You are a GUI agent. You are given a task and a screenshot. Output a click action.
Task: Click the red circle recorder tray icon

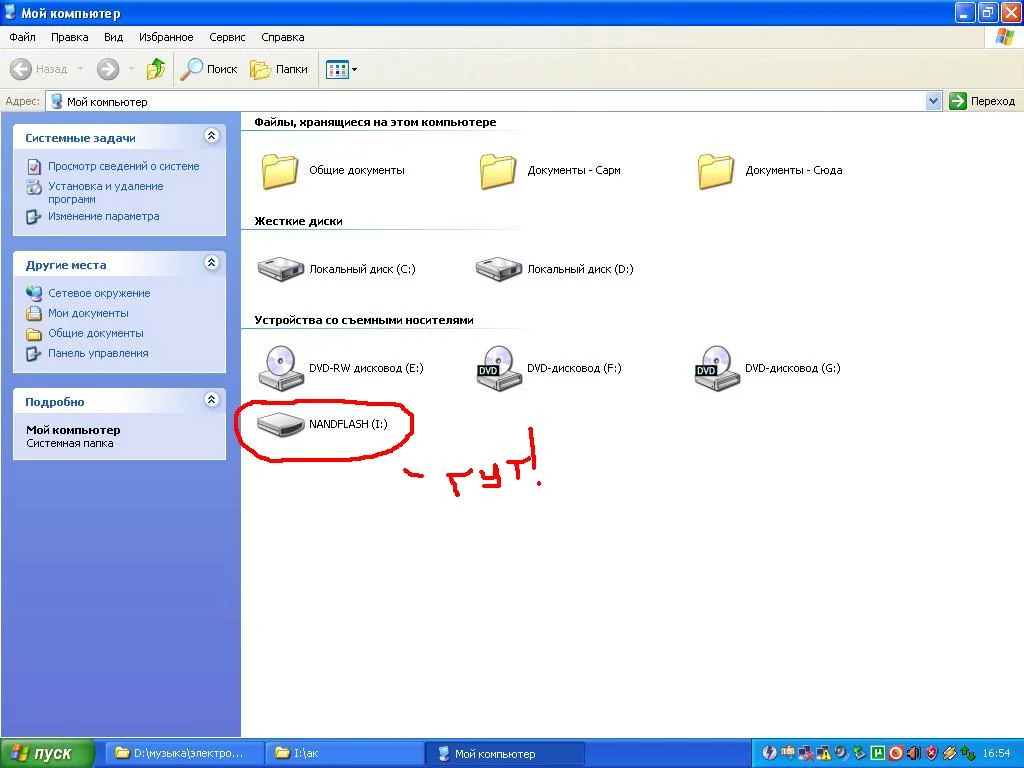click(x=896, y=753)
